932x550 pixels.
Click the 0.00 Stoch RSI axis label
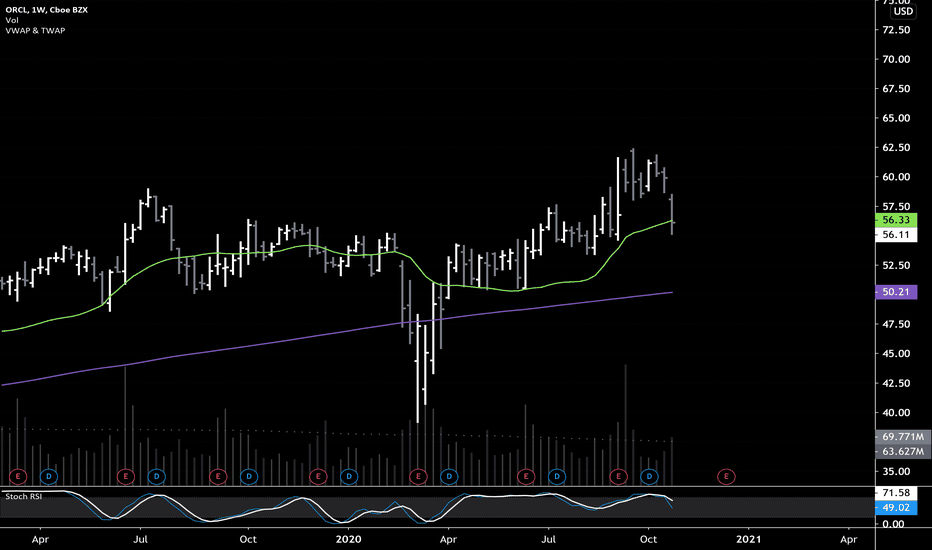coord(893,524)
